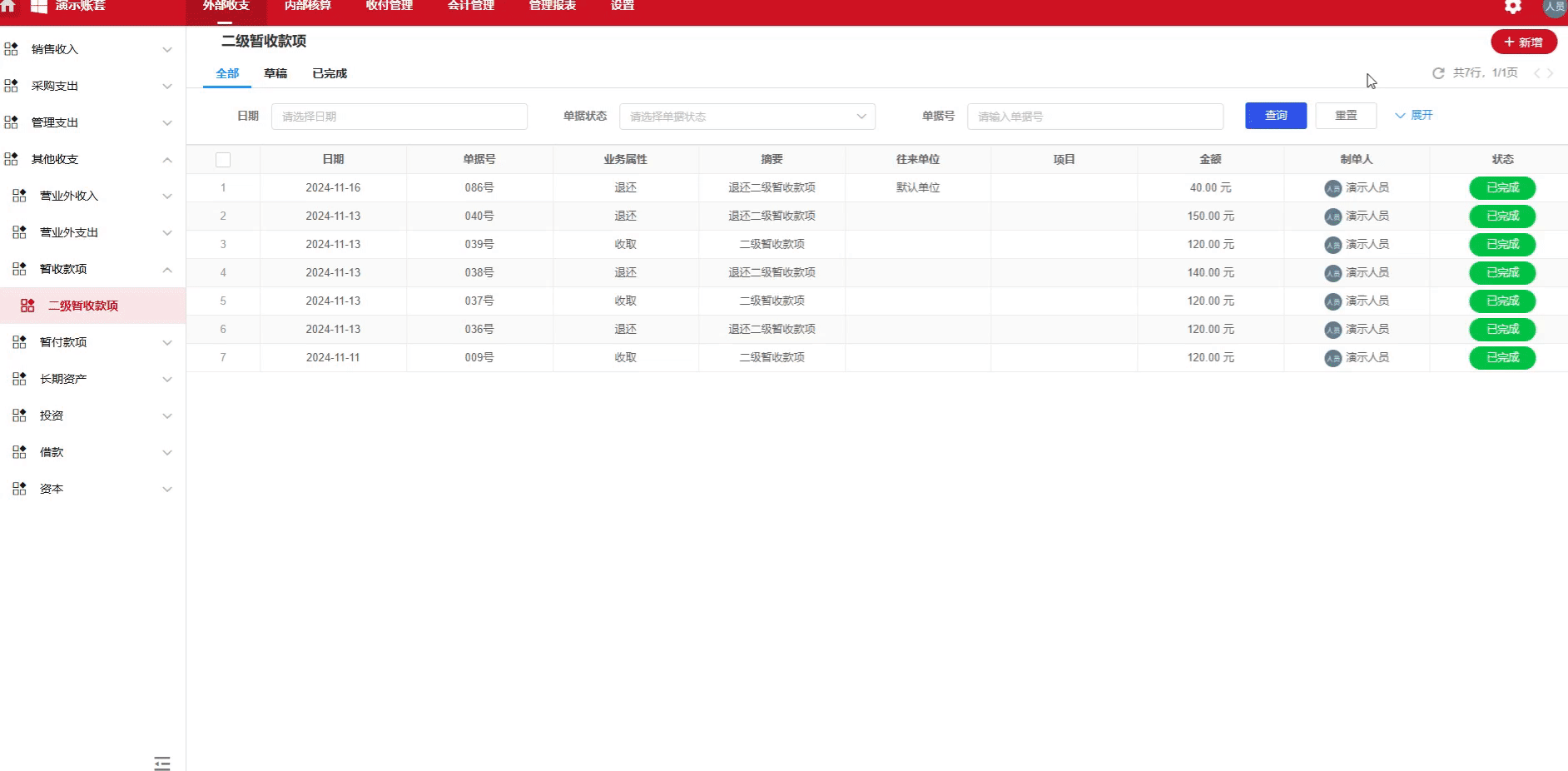Click the 新增 button to create a record
The width and height of the screenshot is (1568, 771).
tap(1524, 41)
